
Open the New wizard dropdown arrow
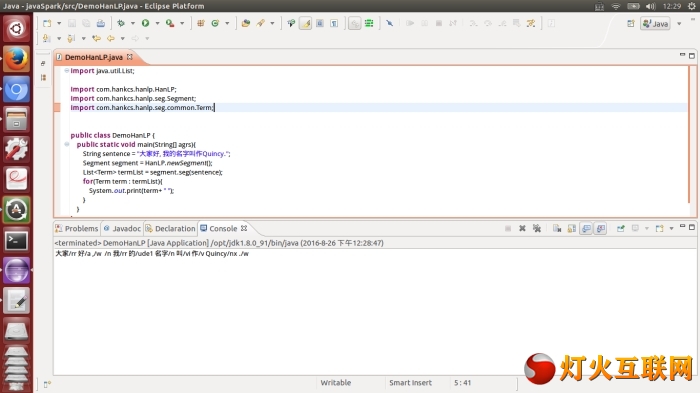tap(58, 23)
